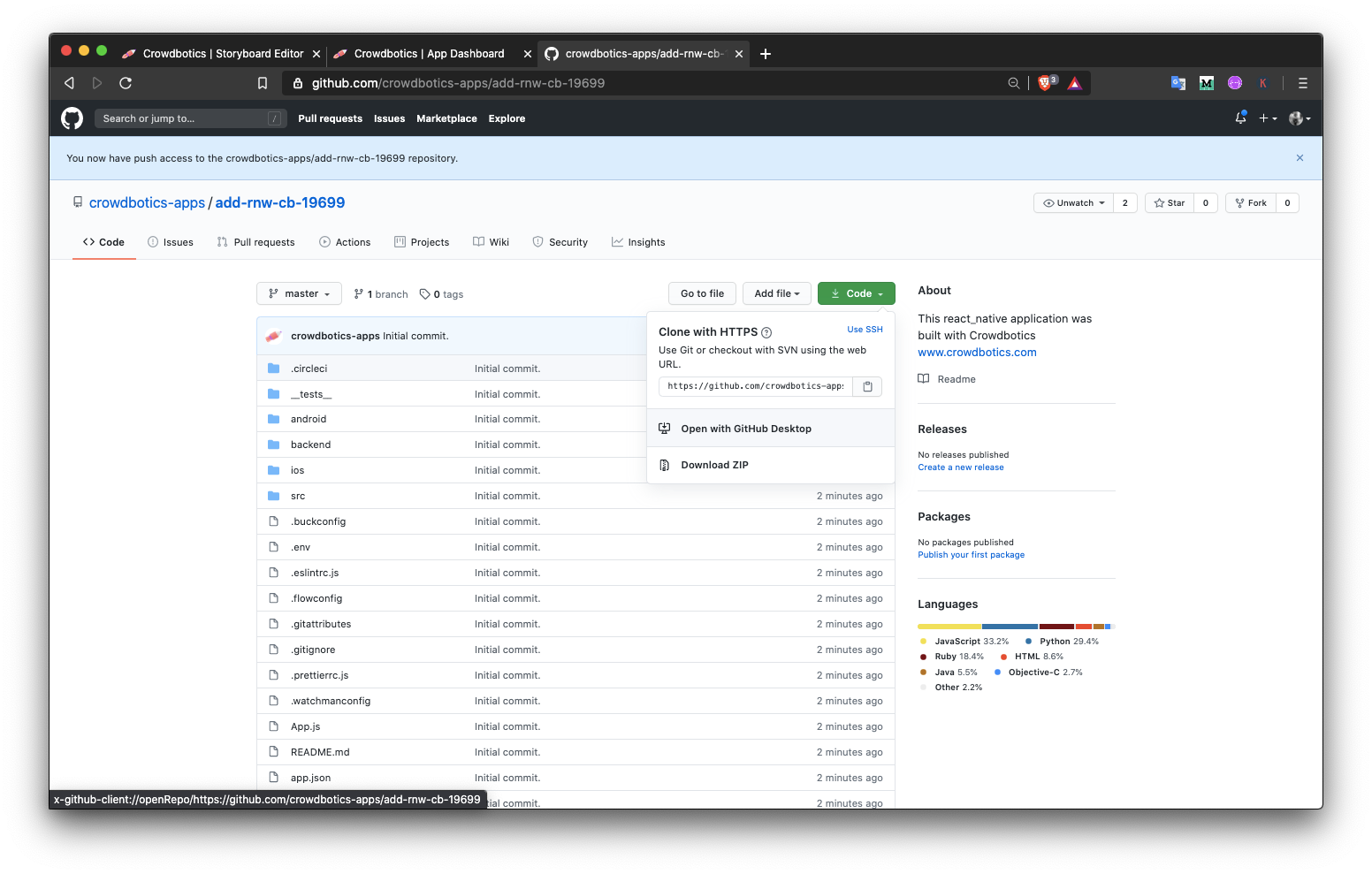Viewport: 1372px width, 874px height.
Task: Dismiss the push access notification banner
Action: (1300, 157)
